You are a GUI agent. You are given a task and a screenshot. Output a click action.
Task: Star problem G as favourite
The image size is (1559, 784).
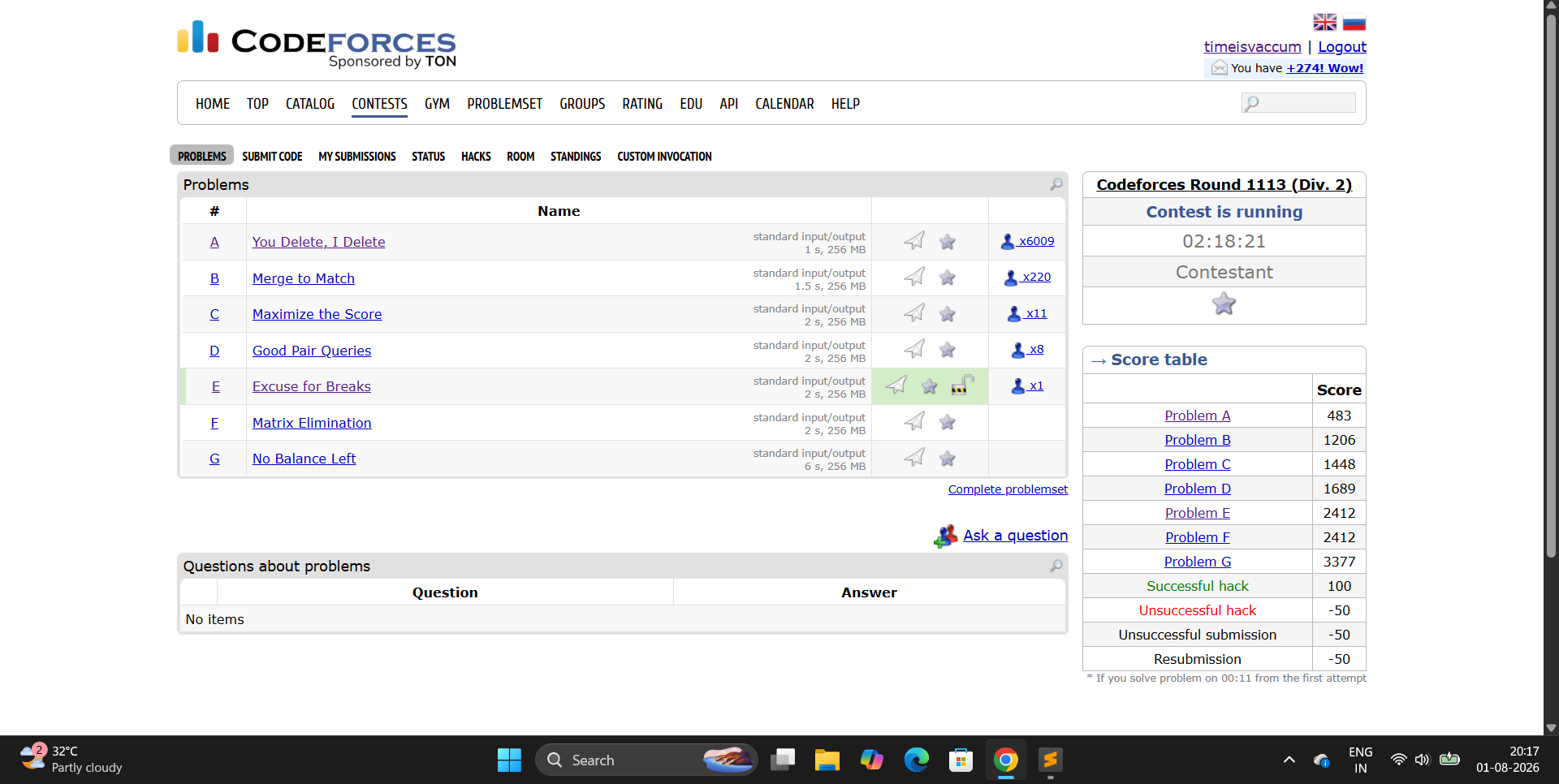948,459
